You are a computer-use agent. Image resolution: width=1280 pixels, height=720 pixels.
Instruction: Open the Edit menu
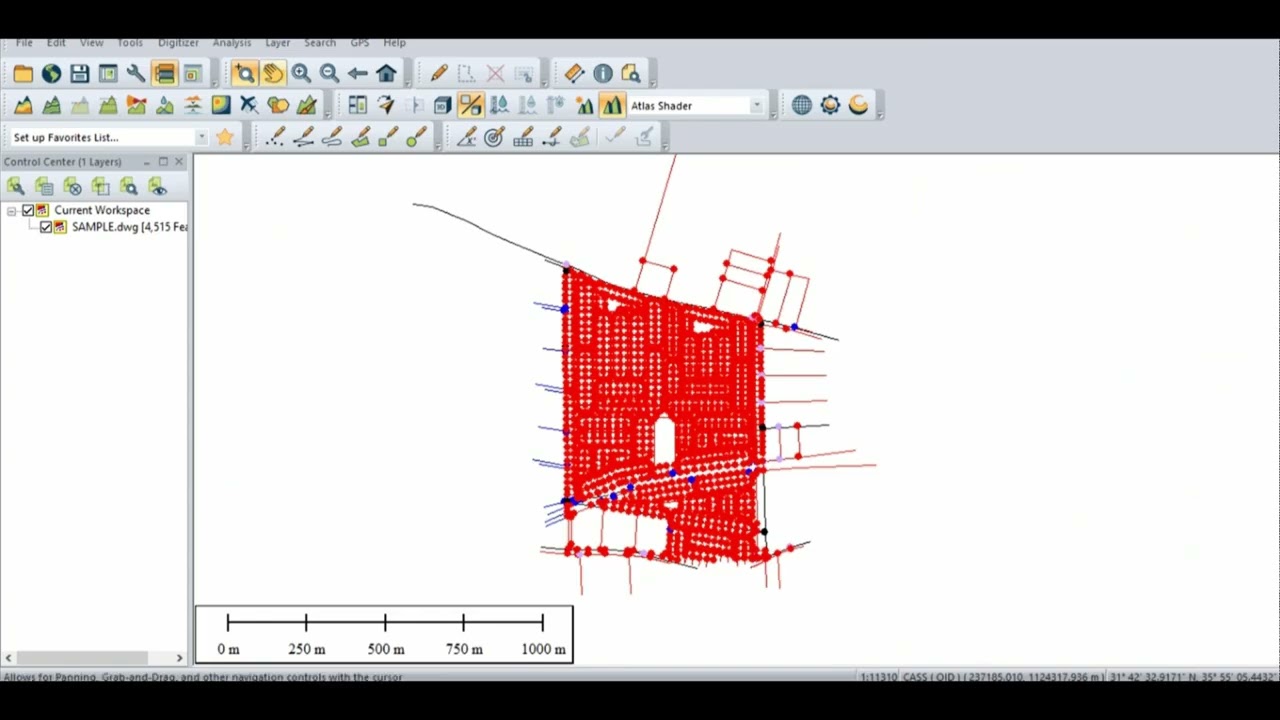(56, 43)
